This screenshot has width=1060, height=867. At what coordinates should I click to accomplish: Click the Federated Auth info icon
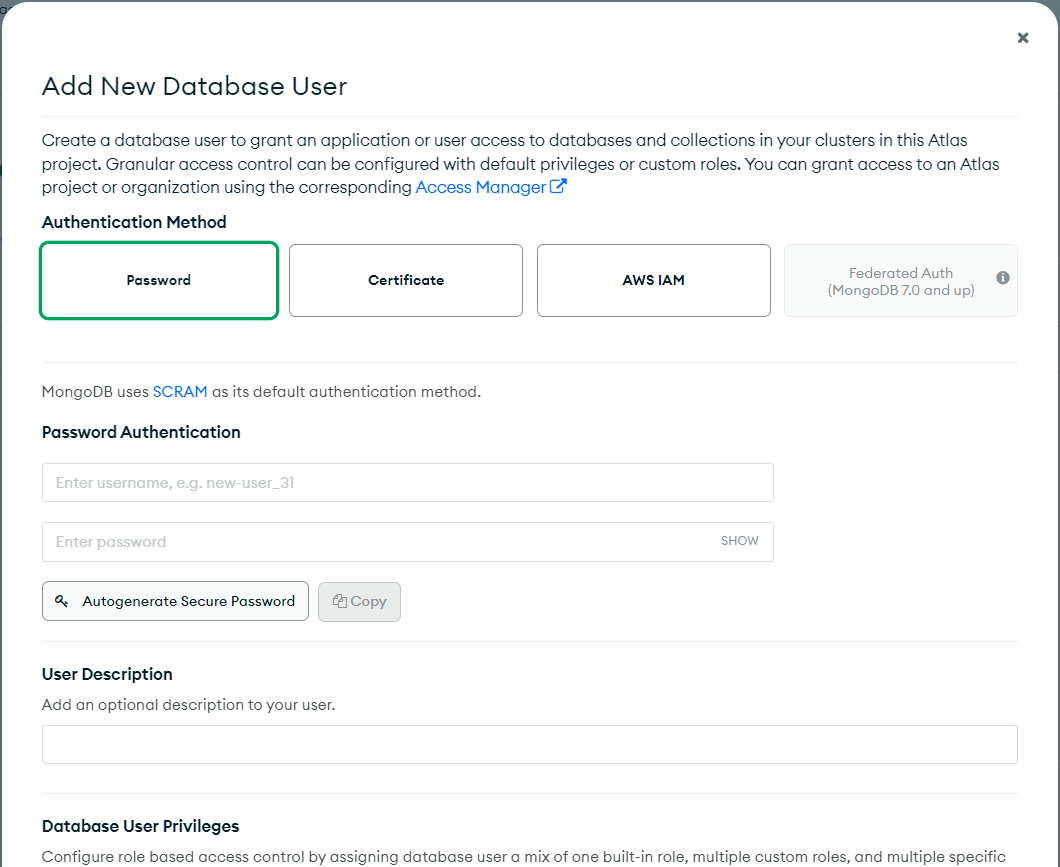1003,278
